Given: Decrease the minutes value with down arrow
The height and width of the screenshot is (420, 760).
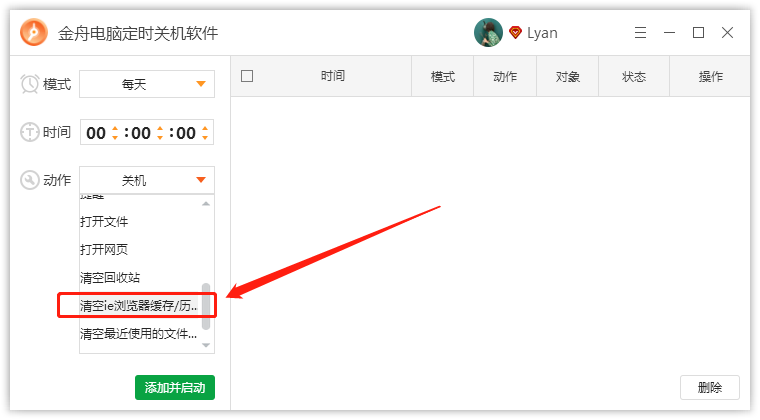Looking at the screenshot, I should pos(160,138).
